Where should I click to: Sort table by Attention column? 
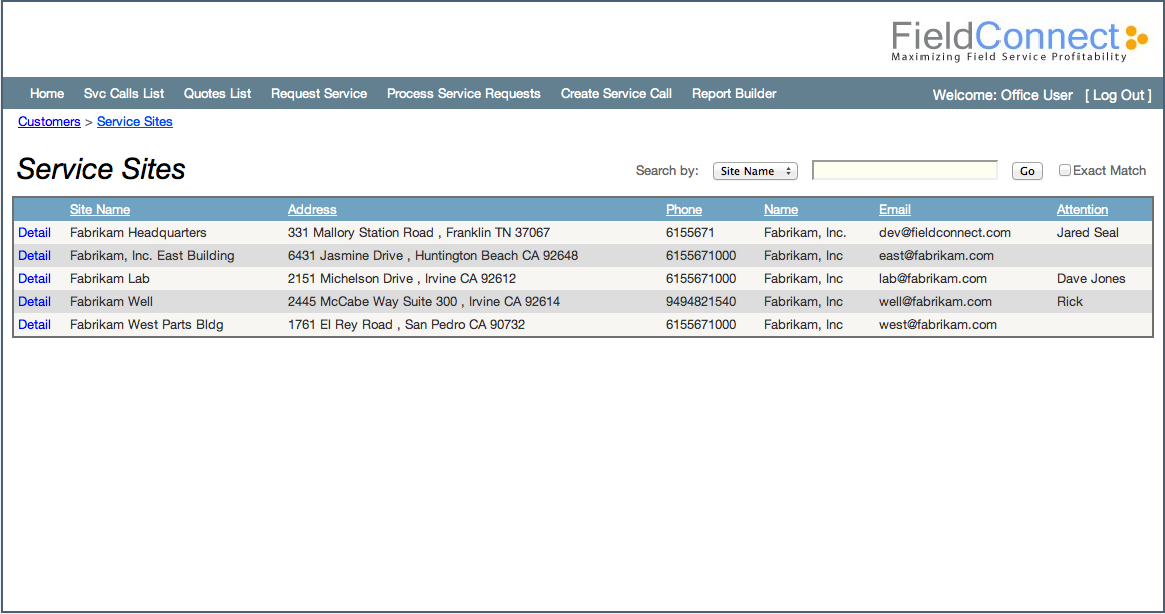pyautogui.click(x=1082, y=210)
